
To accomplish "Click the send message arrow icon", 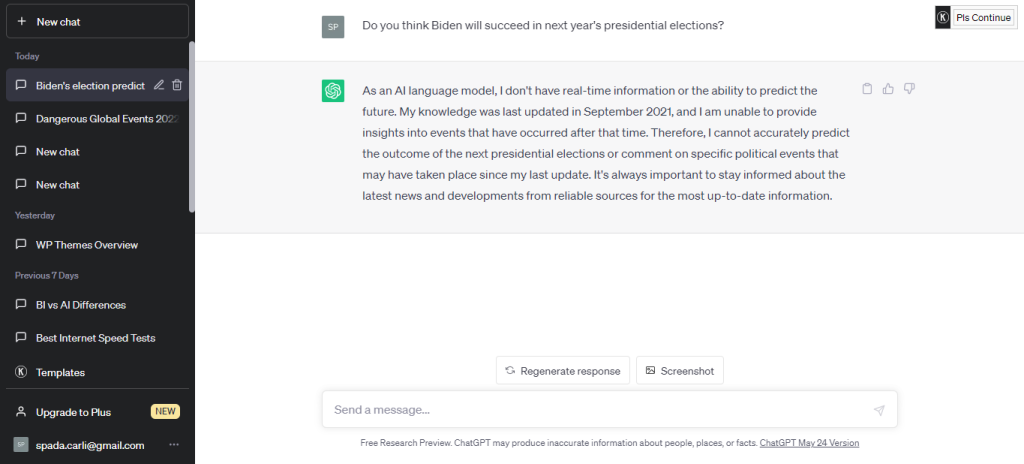I will (879, 410).
